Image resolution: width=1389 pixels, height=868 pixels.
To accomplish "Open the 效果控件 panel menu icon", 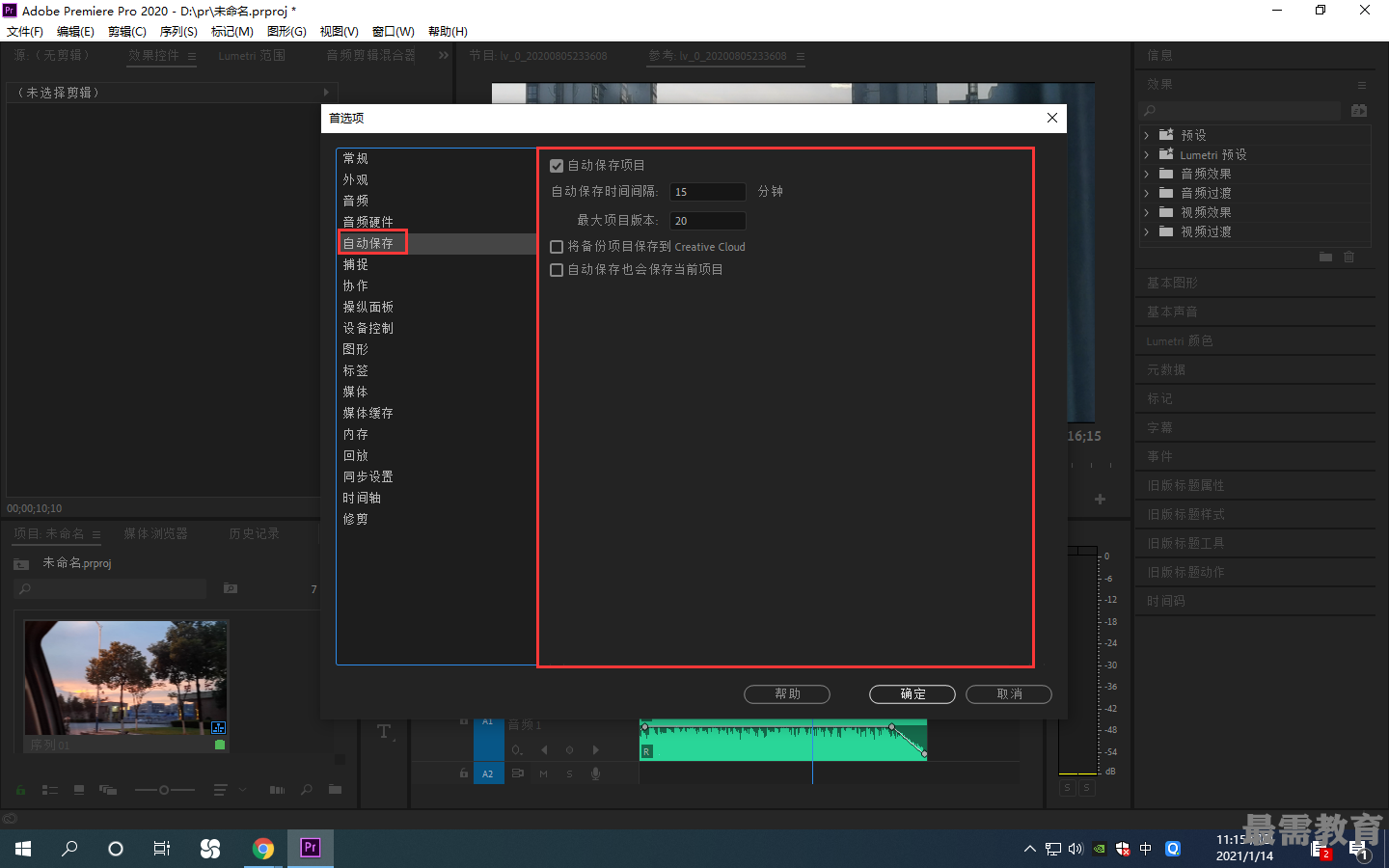I will [x=192, y=57].
